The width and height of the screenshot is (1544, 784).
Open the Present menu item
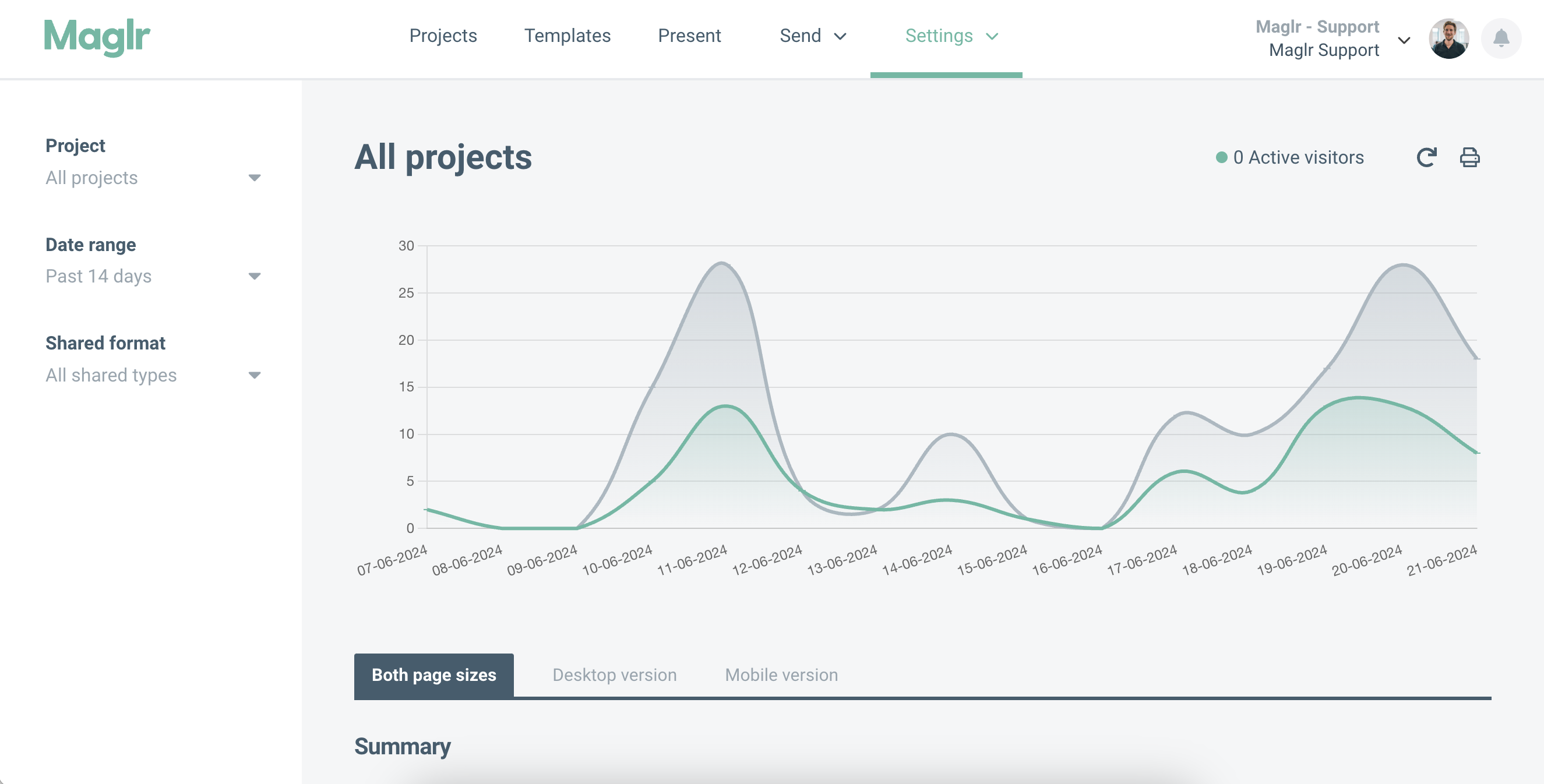click(x=689, y=36)
